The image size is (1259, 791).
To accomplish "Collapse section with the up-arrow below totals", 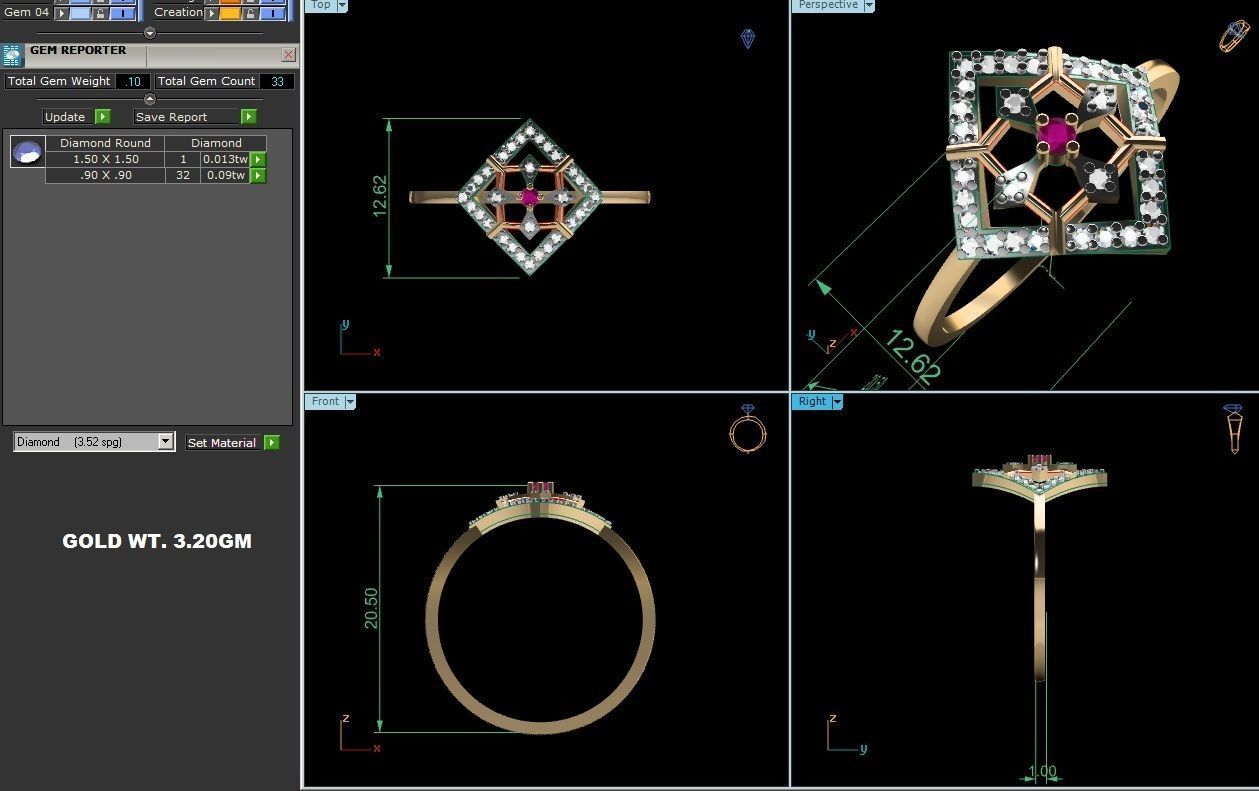I will pos(150,99).
